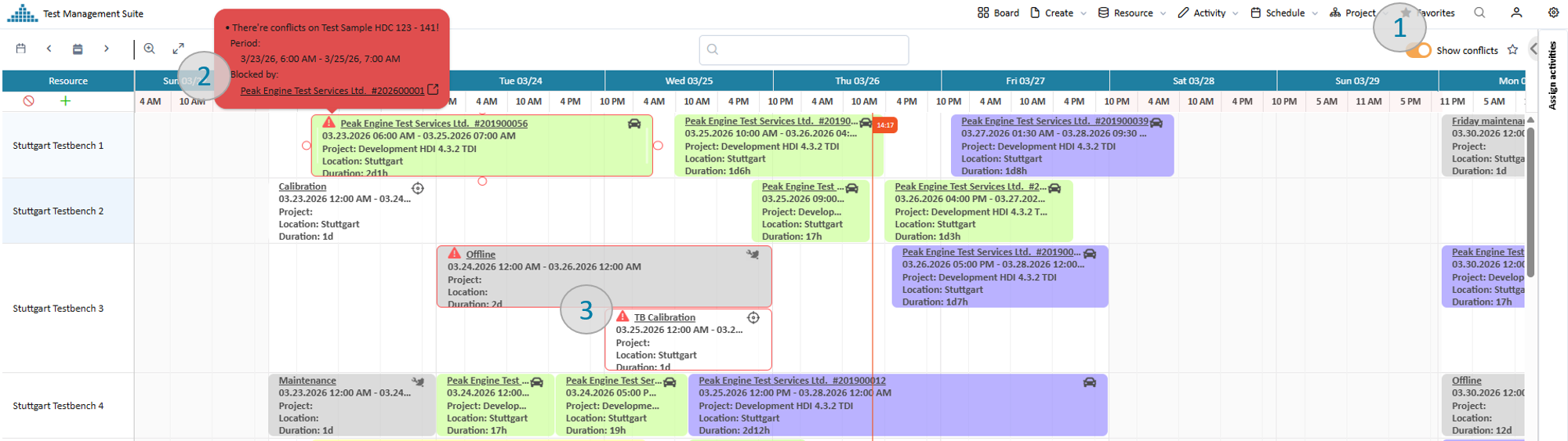Toggle the Show conflicts switch
The height and width of the screenshot is (441, 1568).
1418,50
